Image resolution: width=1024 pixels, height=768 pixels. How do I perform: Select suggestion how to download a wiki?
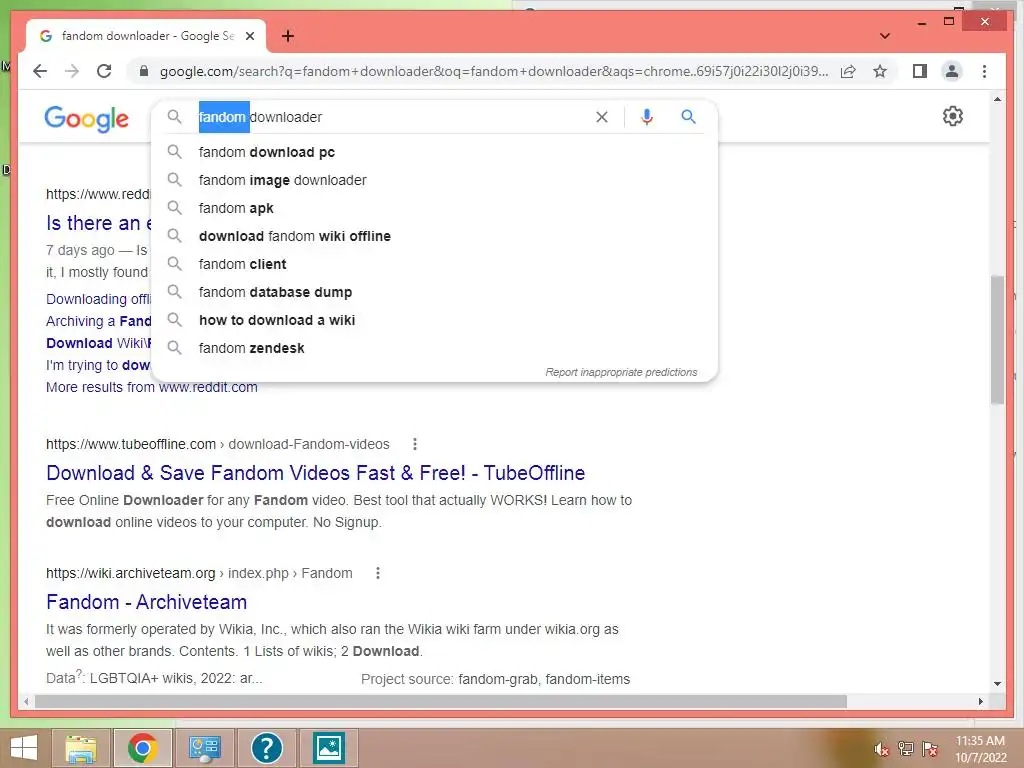click(434, 321)
